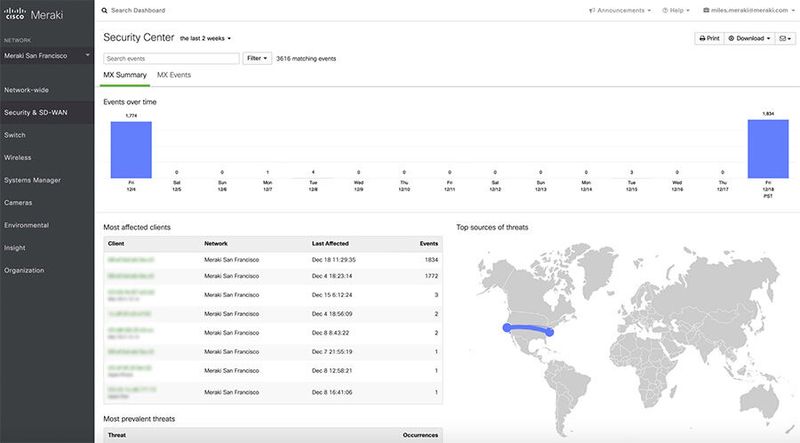The width and height of the screenshot is (800, 443).
Task: Focus the Search events input
Action: (x=171, y=59)
